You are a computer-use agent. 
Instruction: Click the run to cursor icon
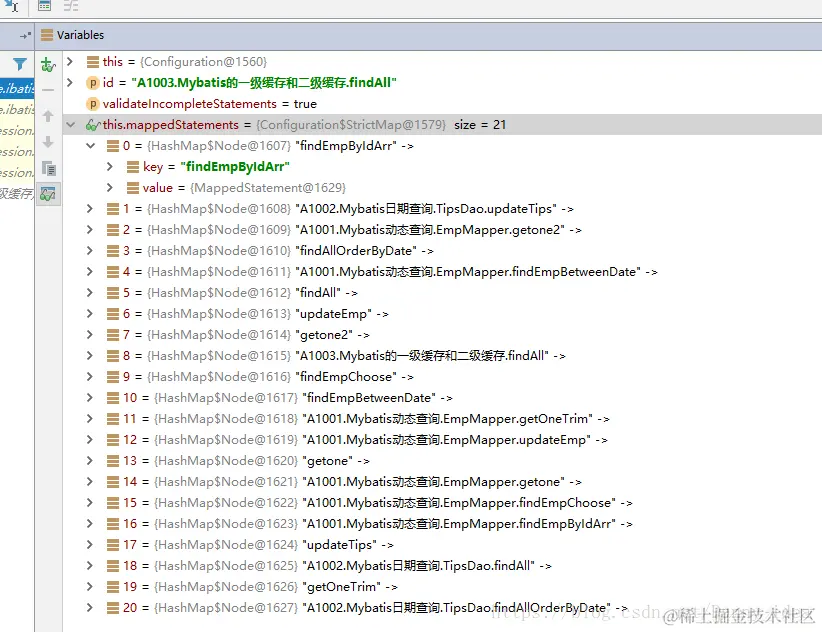click(x=12, y=6)
